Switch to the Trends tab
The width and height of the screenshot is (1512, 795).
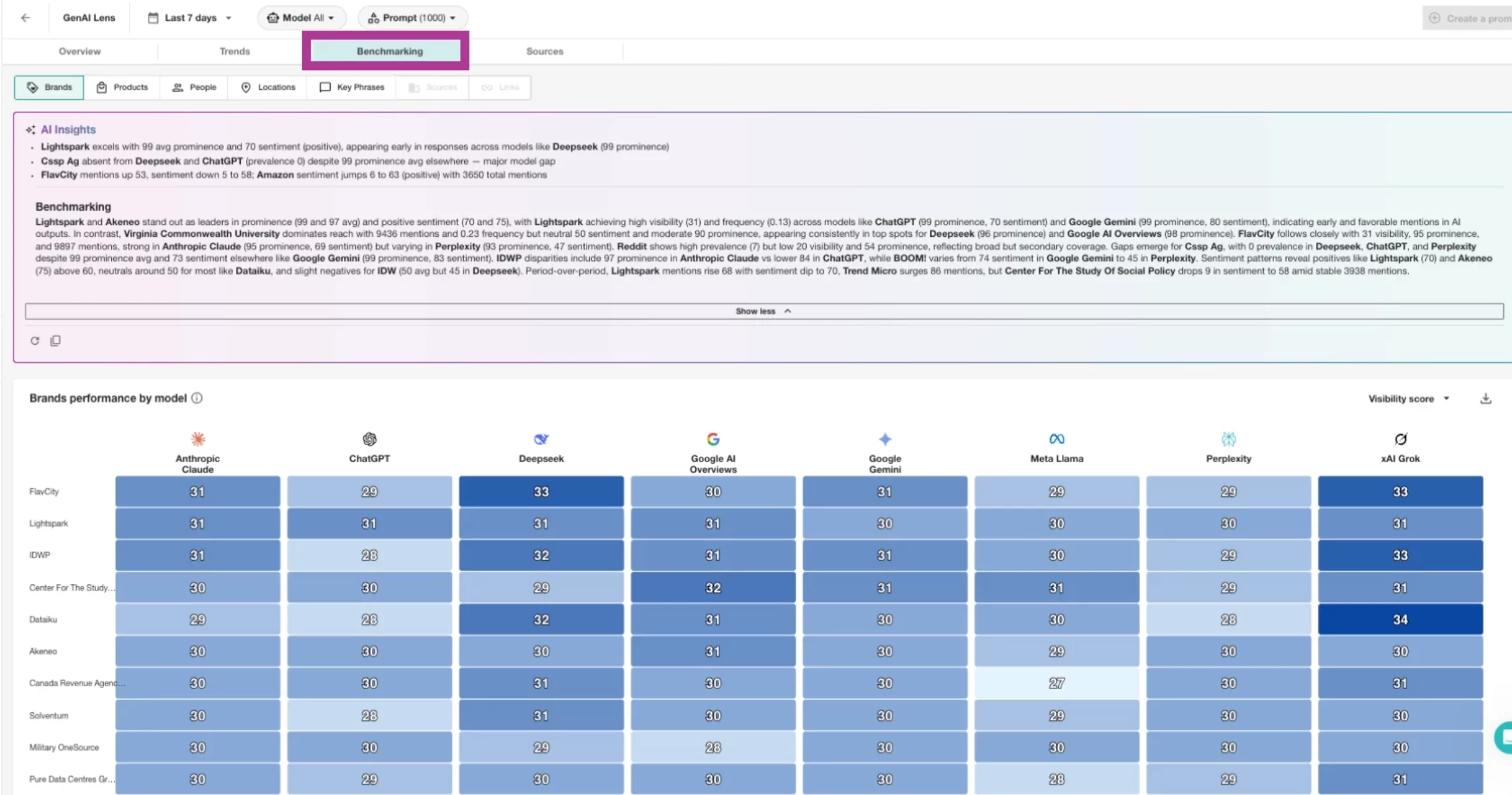pyautogui.click(x=235, y=51)
